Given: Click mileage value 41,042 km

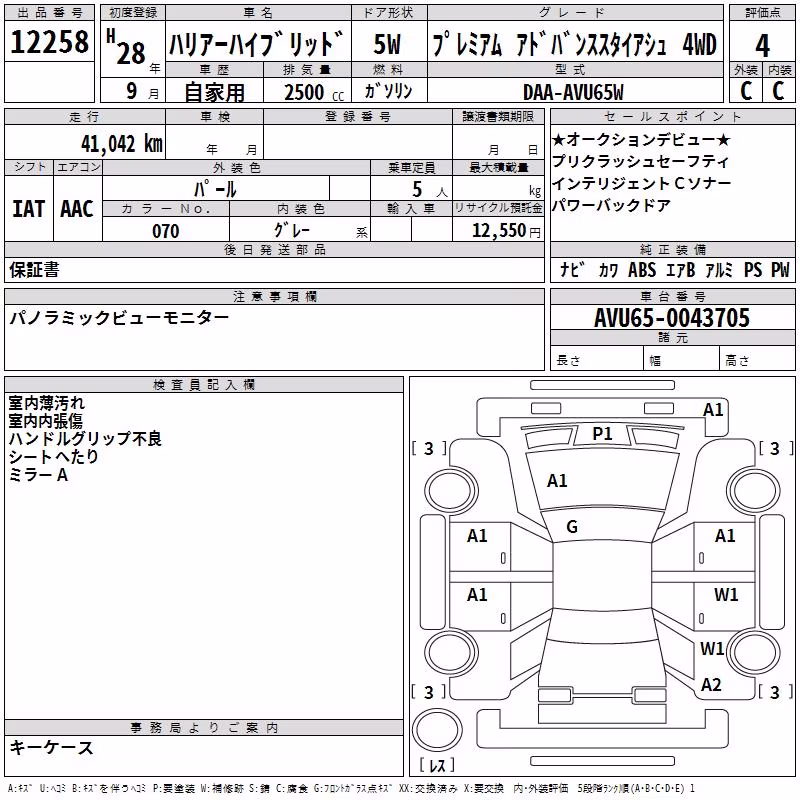Looking at the screenshot, I should click(x=121, y=144).
